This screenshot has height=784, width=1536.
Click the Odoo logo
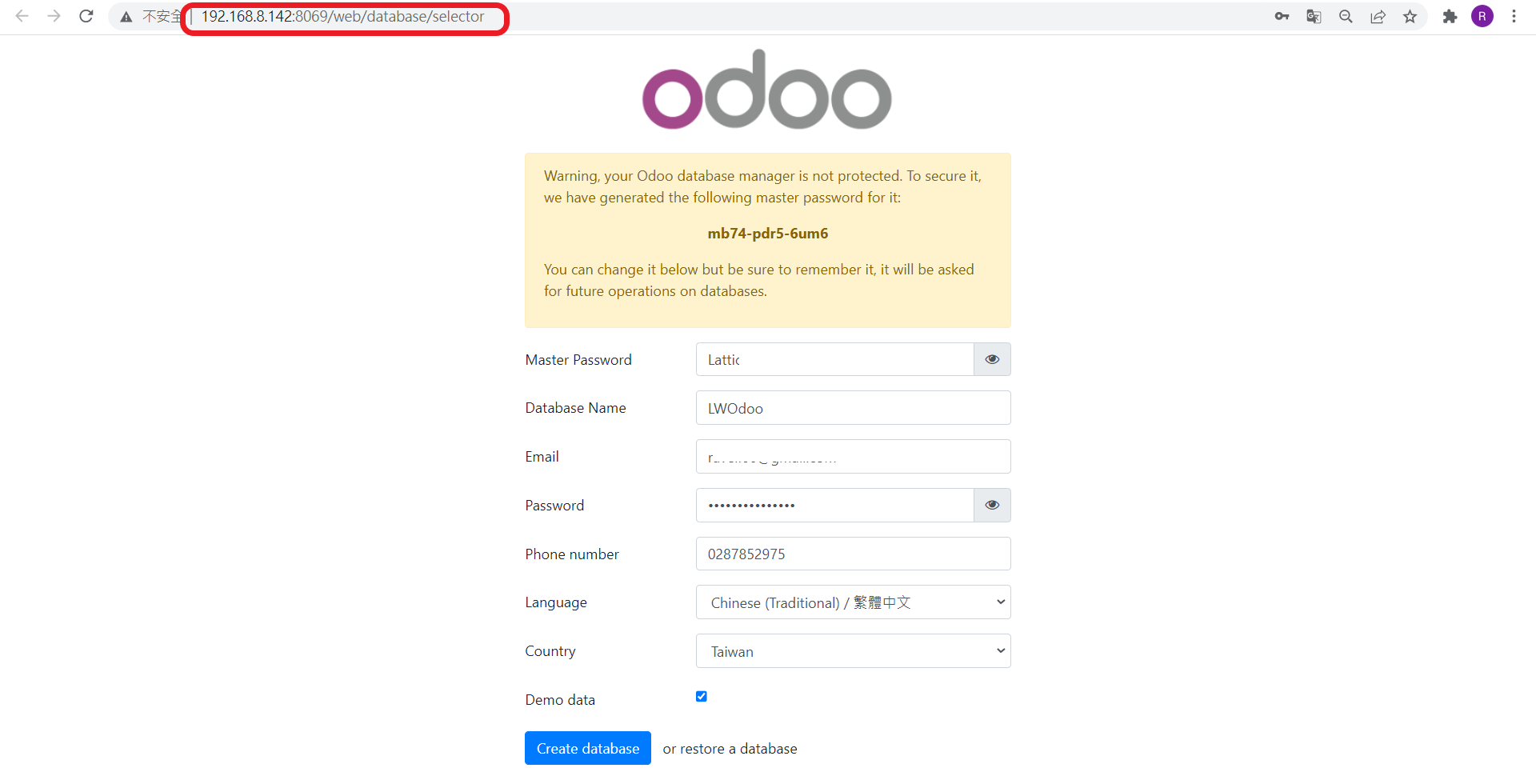coord(767,90)
